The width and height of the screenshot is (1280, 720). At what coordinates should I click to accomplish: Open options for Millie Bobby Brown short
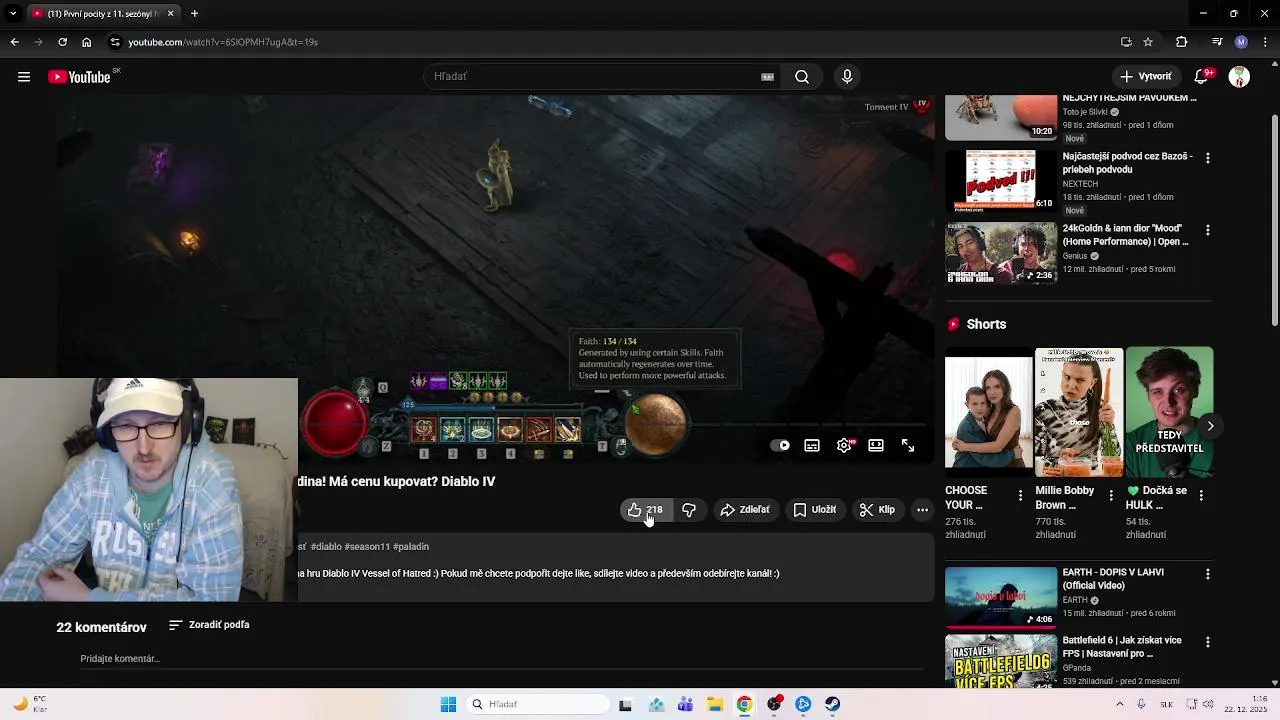[x=1111, y=496]
